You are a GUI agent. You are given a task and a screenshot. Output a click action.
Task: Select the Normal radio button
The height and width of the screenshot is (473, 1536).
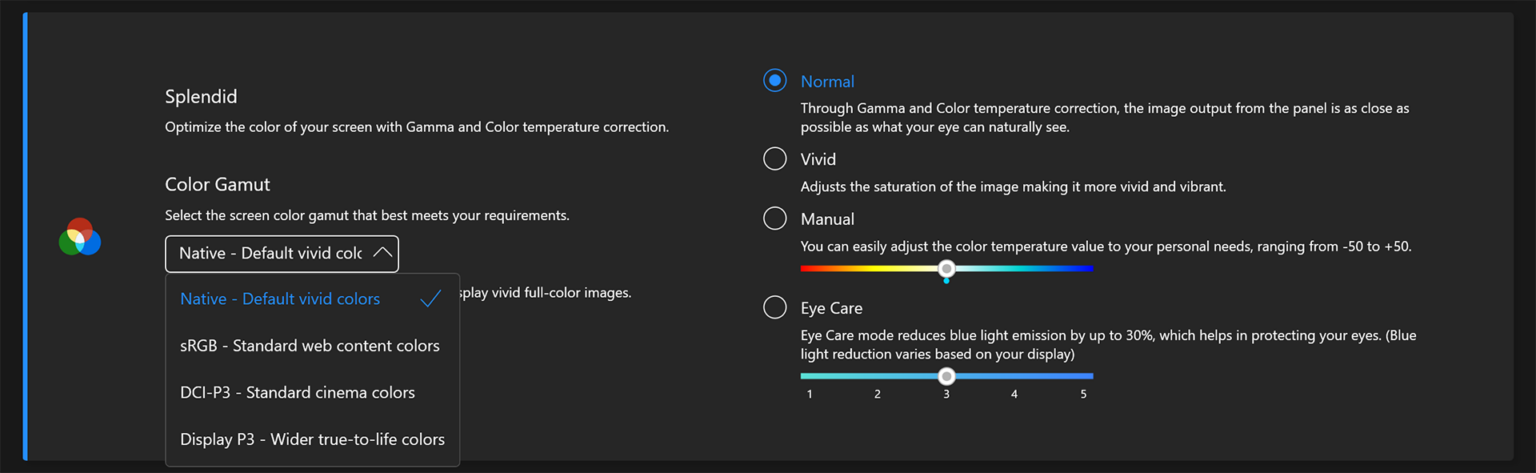[x=775, y=80]
